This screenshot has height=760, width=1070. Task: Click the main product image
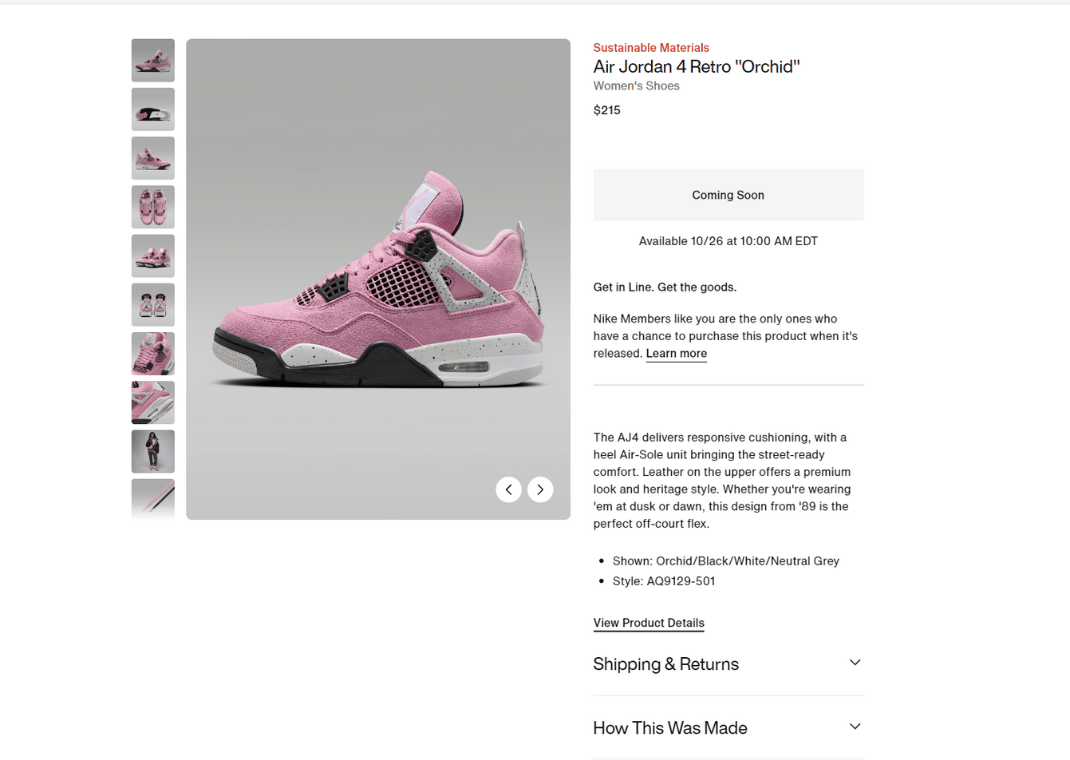coord(378,278)
